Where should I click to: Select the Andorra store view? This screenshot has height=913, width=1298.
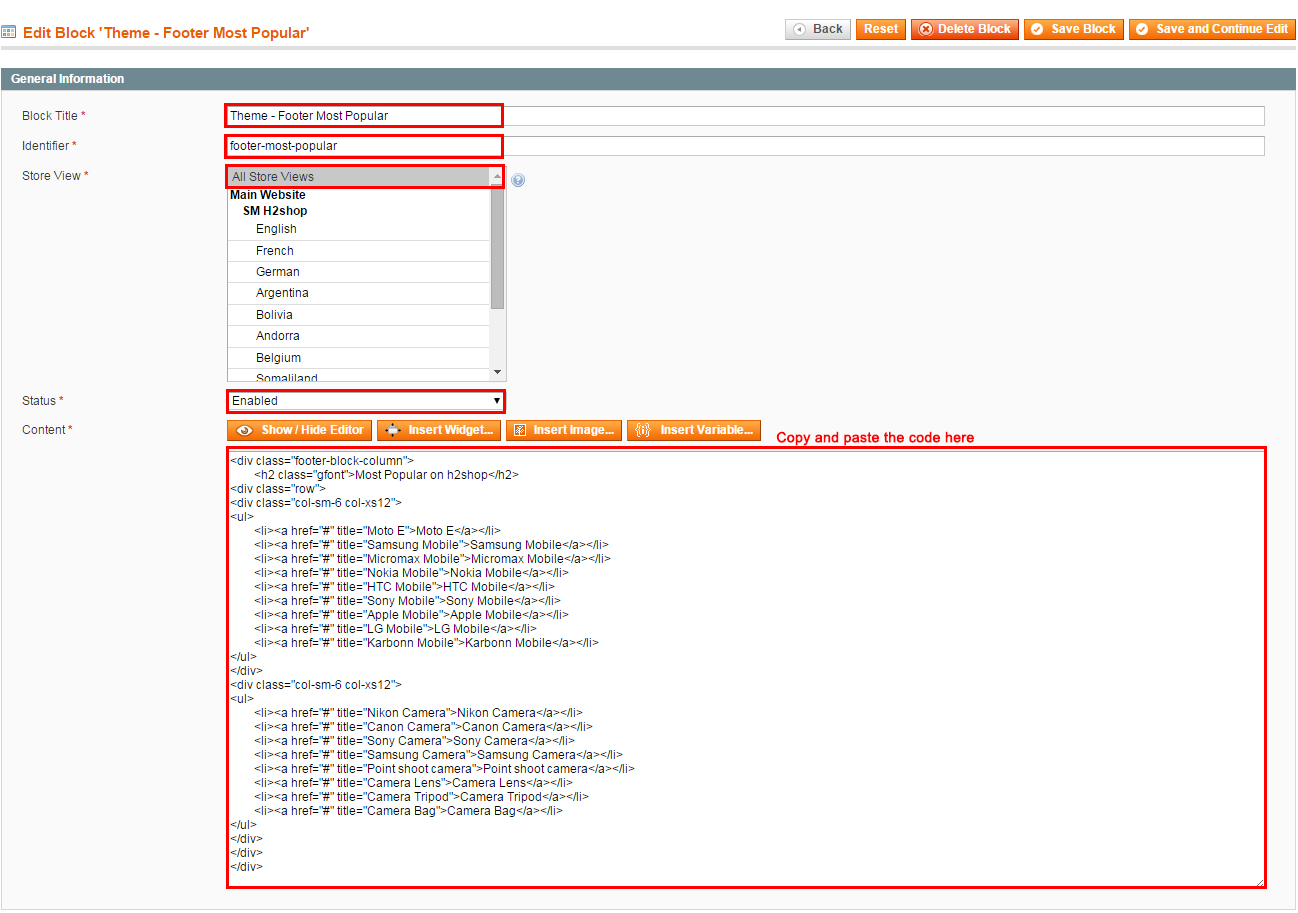point(359,336)
